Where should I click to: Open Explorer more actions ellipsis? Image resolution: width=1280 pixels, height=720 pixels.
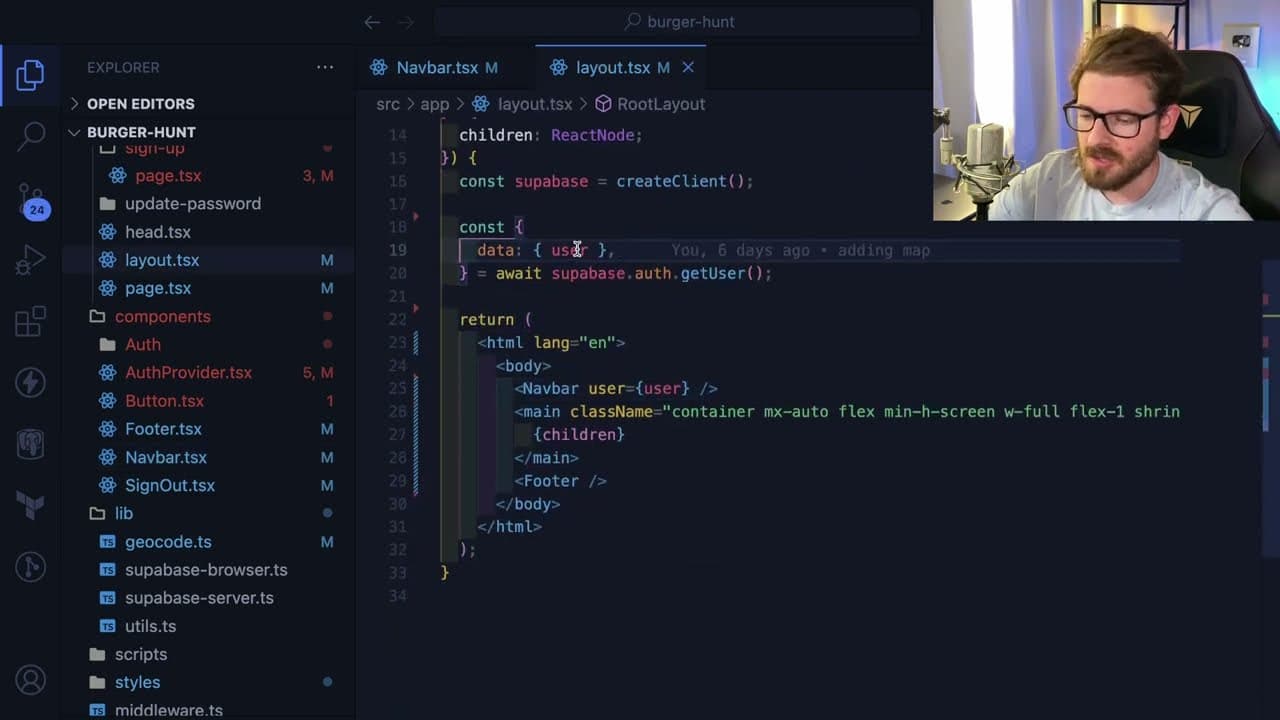pos(325,67)
